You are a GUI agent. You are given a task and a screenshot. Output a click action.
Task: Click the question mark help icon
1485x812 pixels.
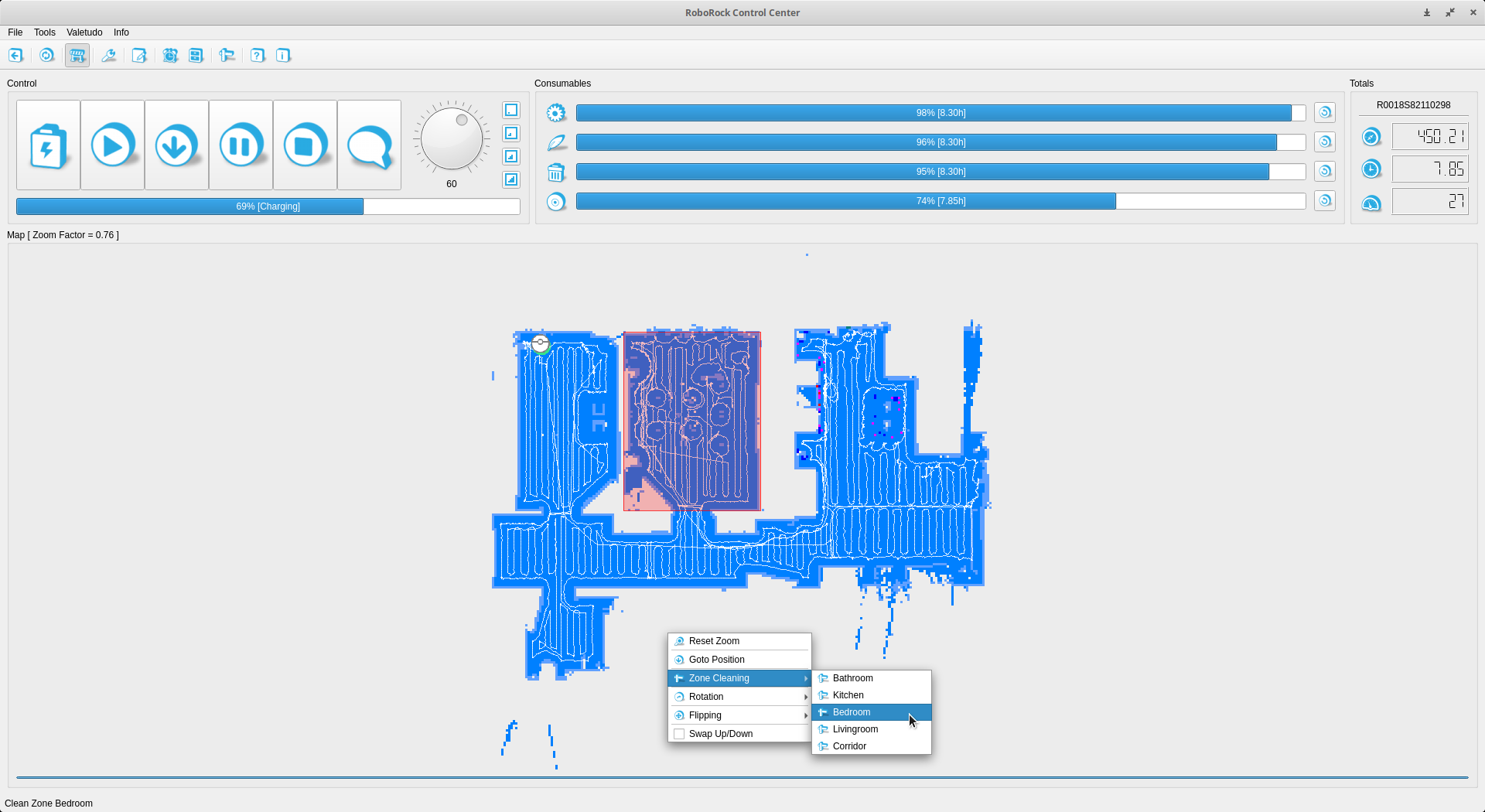click(258, 55)
